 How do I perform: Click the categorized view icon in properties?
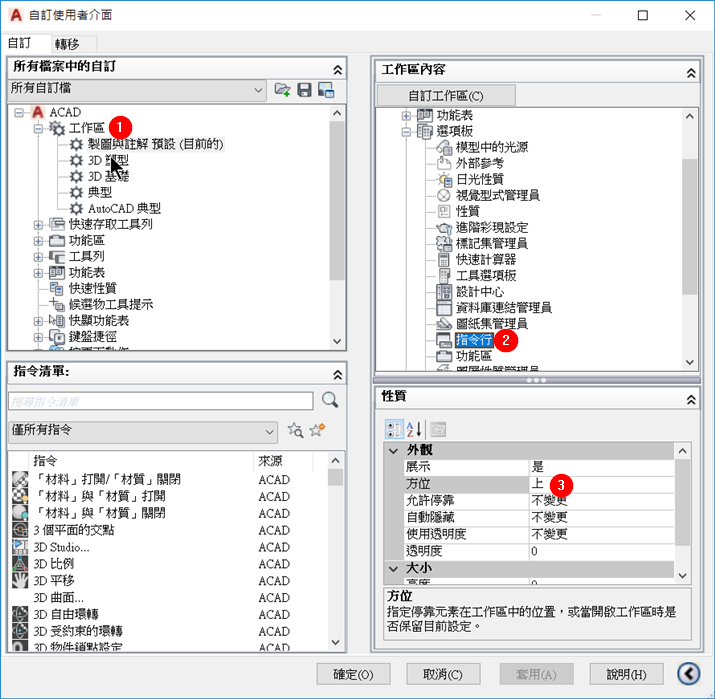(394, 429)
